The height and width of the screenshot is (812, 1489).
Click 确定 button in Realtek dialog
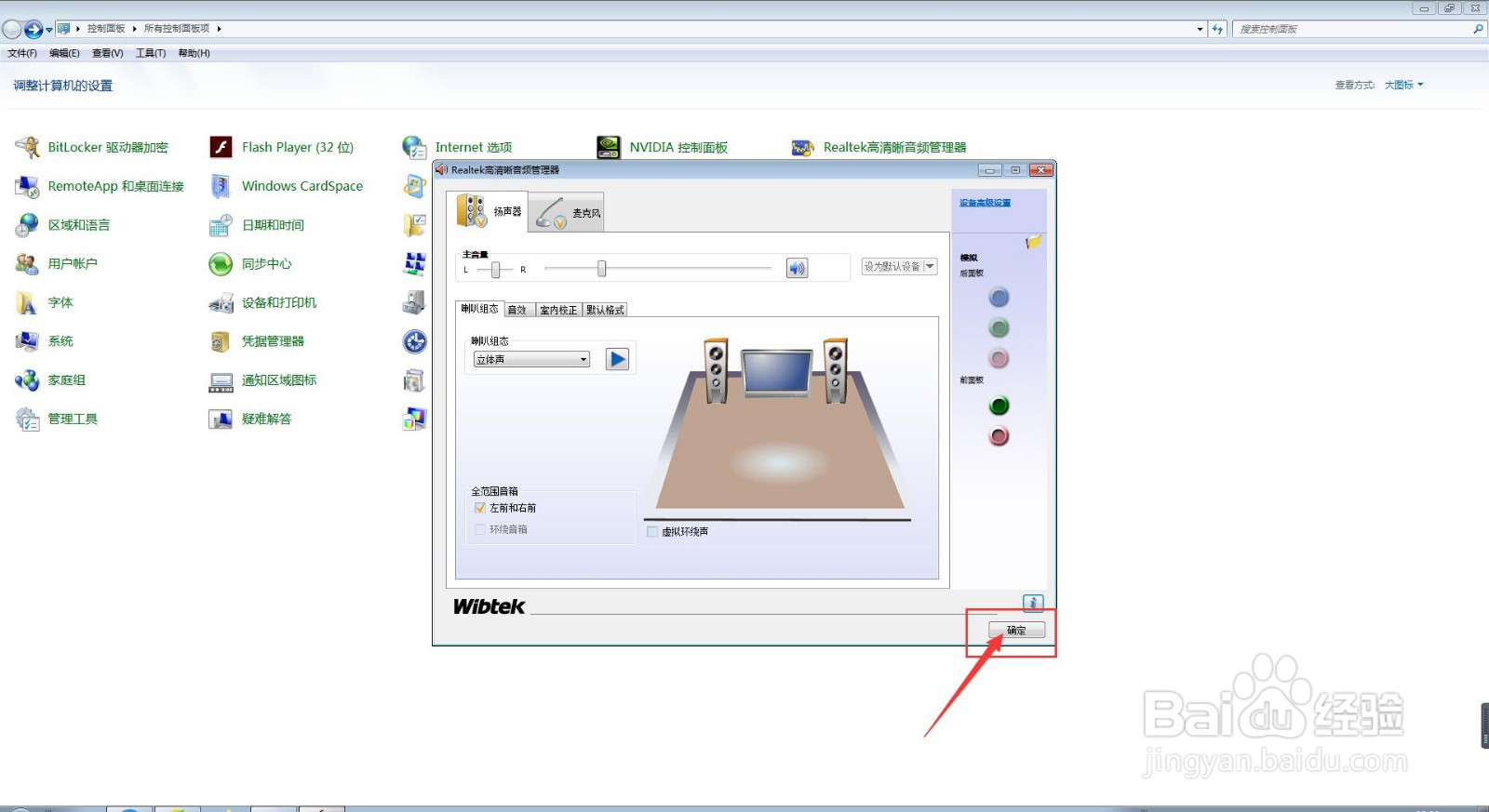tap(1016, 631)
